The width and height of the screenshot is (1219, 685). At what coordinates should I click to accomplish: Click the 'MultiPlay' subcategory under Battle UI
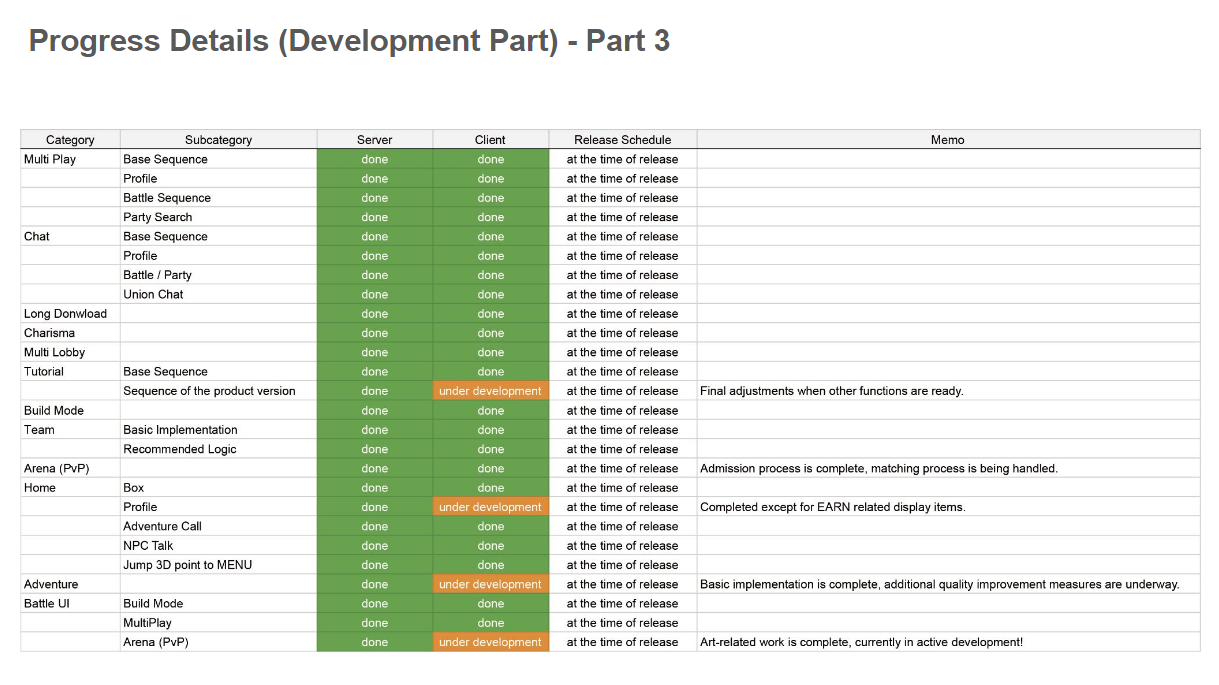218,623
